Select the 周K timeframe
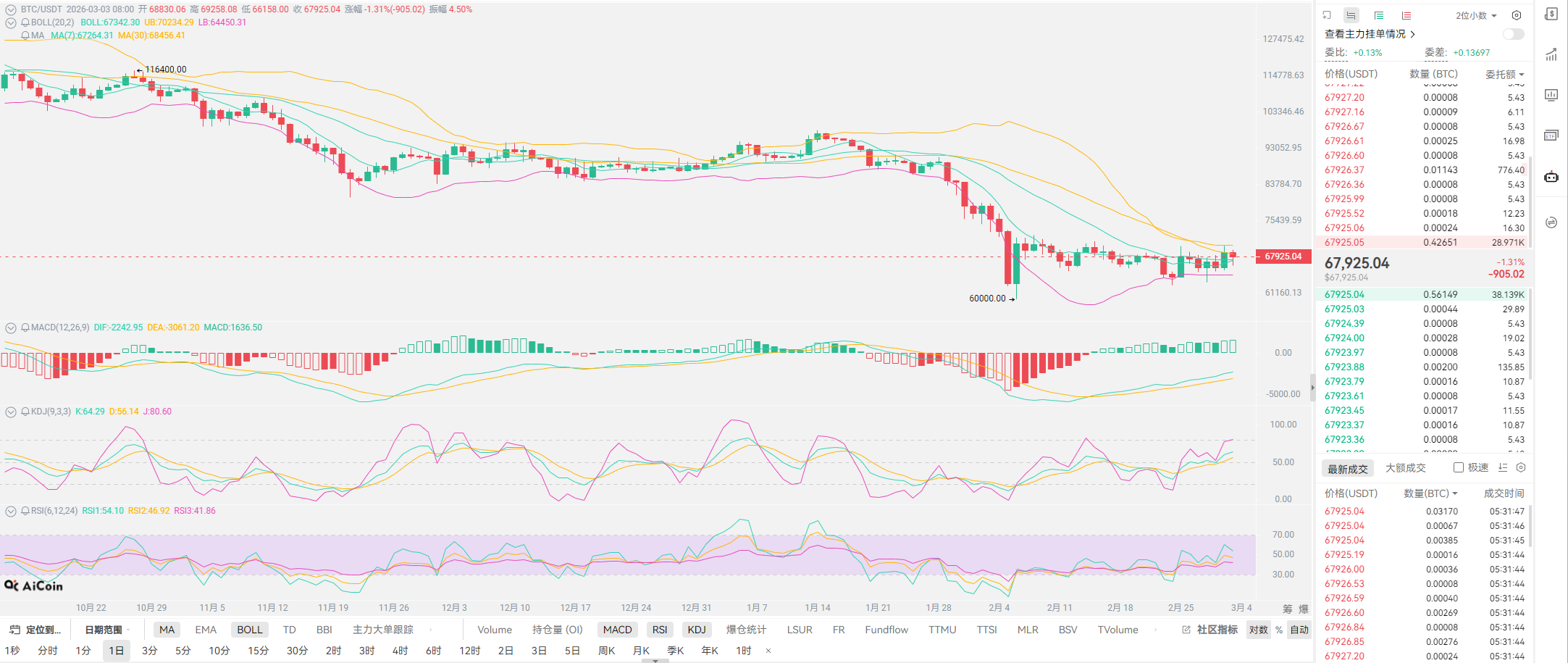 pos(606,651)
